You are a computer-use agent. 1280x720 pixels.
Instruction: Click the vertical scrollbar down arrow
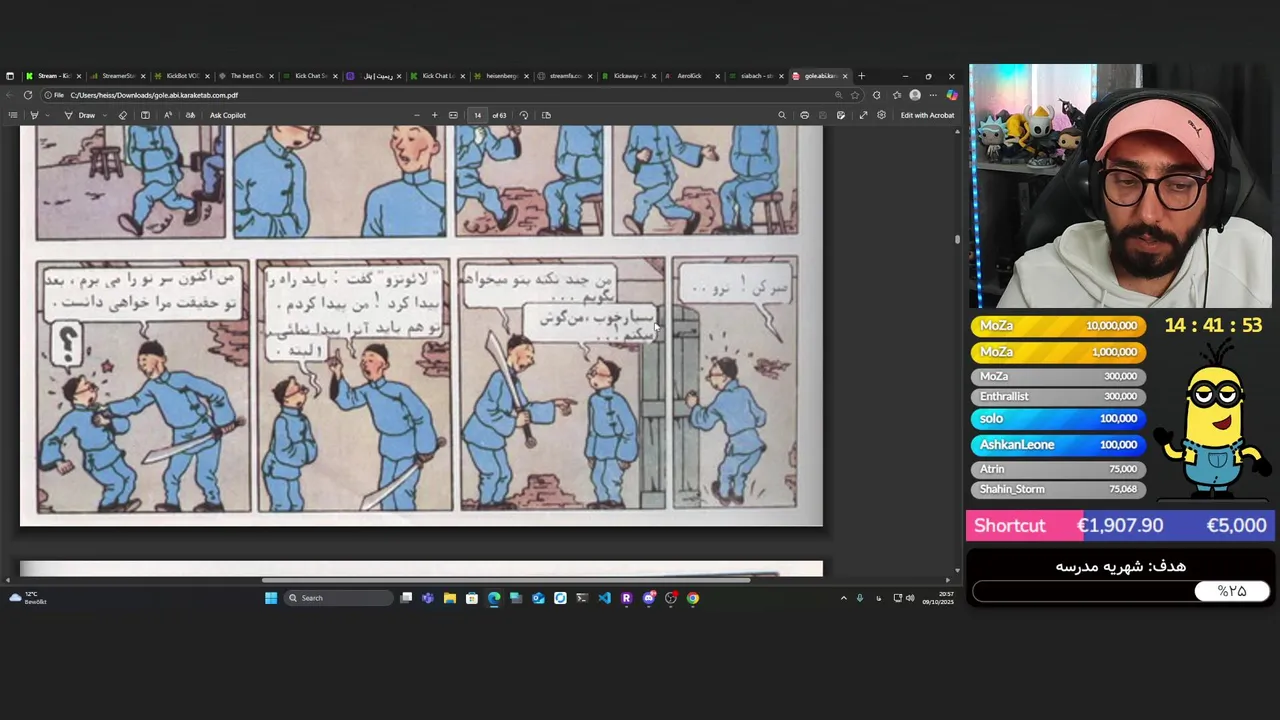tap(957, 570)
